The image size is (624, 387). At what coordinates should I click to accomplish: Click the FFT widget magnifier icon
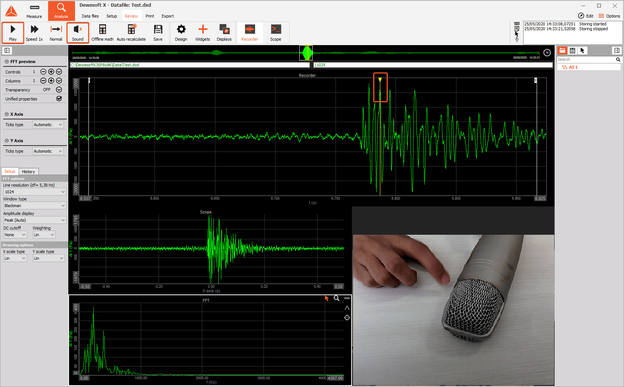(x=337, y=298)
